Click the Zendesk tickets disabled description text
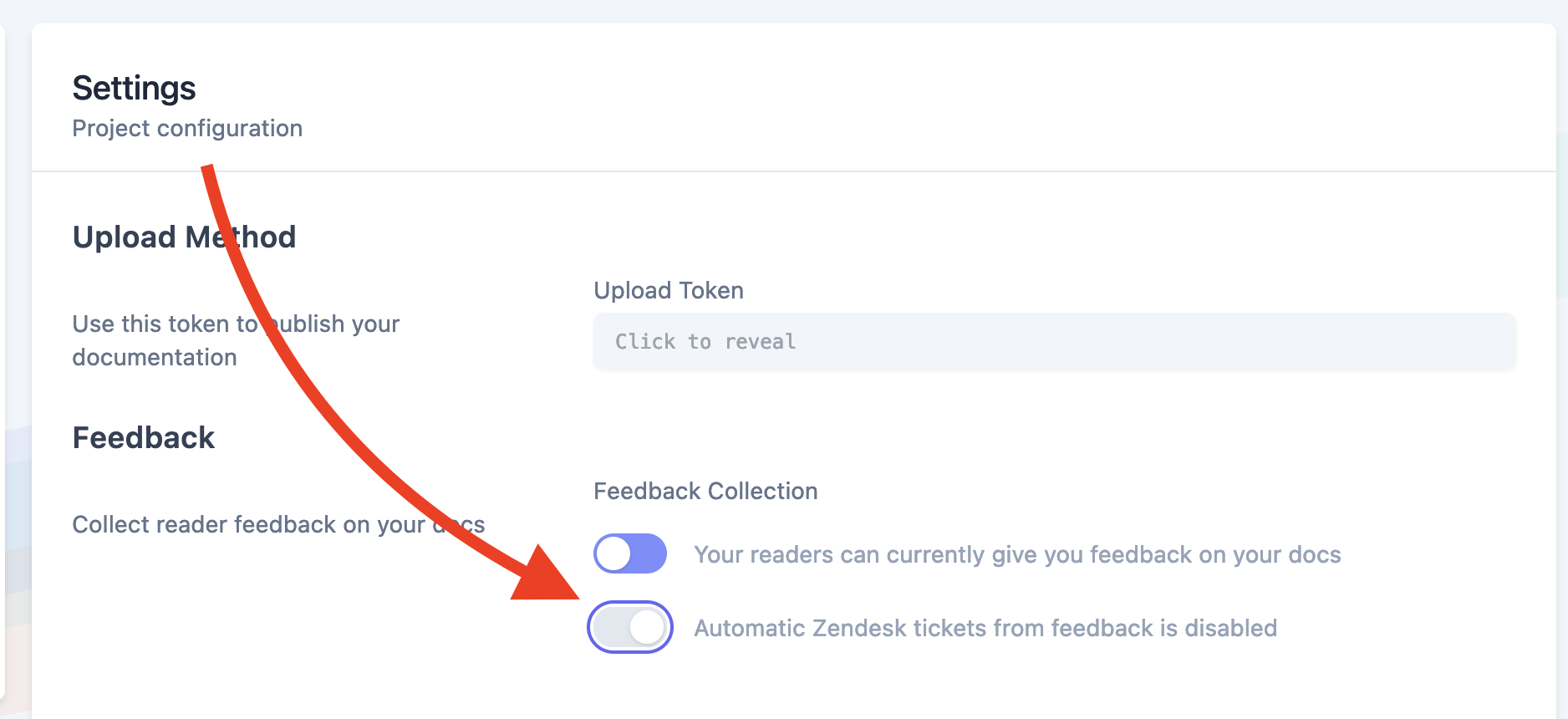Screen dimensions: 1568x719 985,627
